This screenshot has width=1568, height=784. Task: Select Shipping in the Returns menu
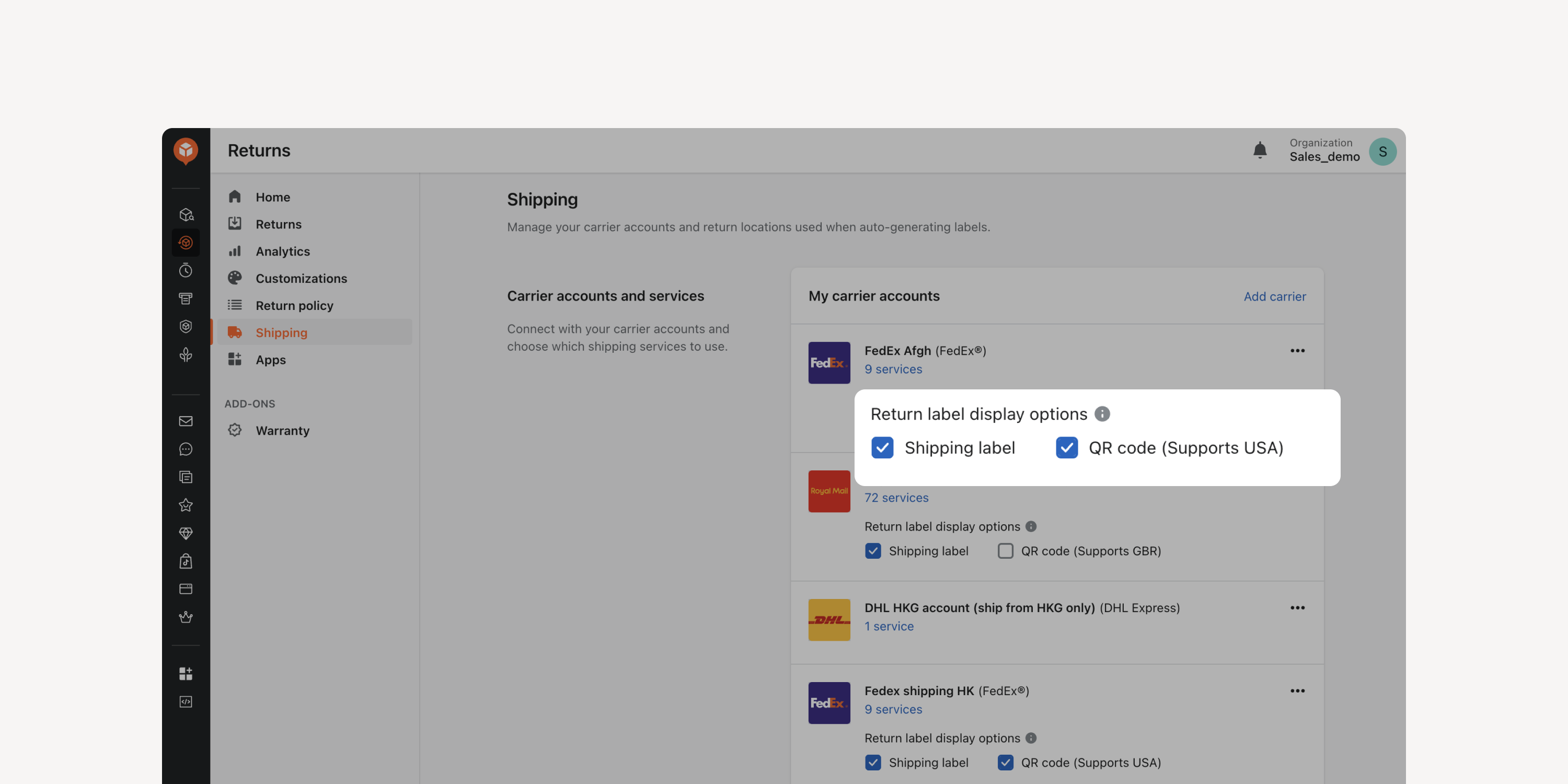pyautogui.click(x=315, y=332)
